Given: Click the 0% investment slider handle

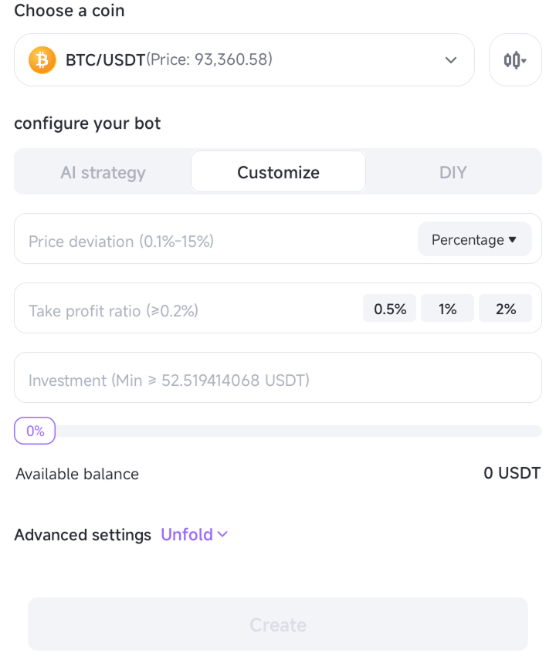Looking at the screenshot, I should pyautogui.click(x=35, y=431).
